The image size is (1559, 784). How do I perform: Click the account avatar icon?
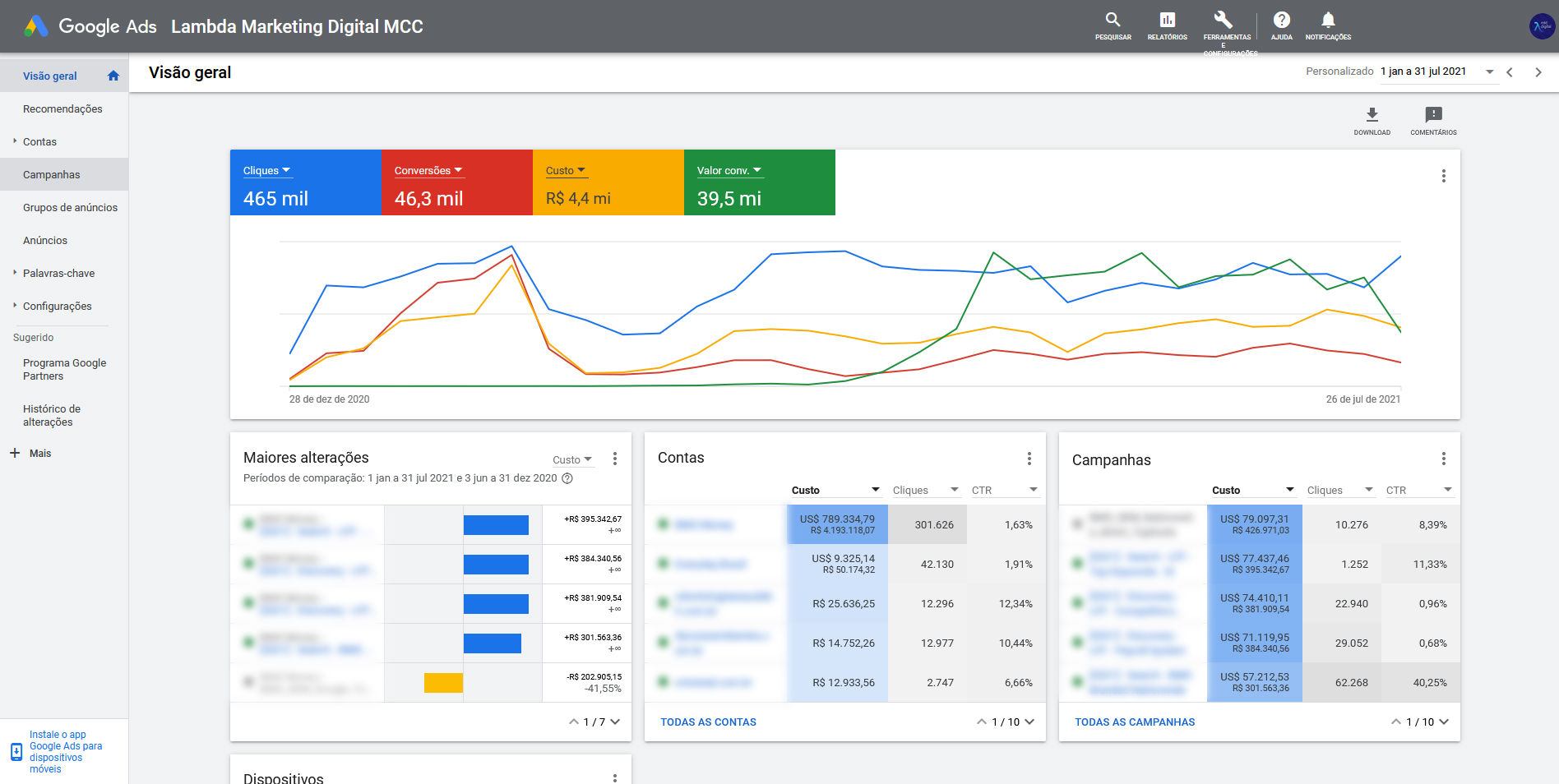pos(1542,26)
